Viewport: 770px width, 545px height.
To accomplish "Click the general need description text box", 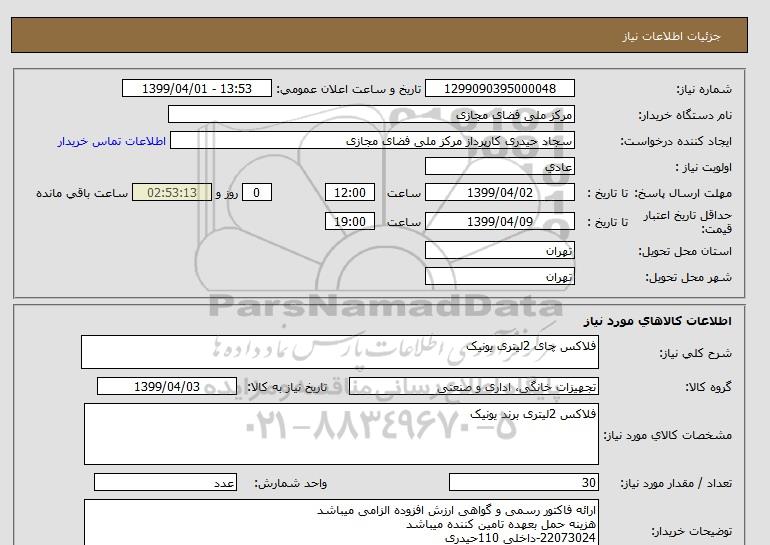I will (340, 352).
